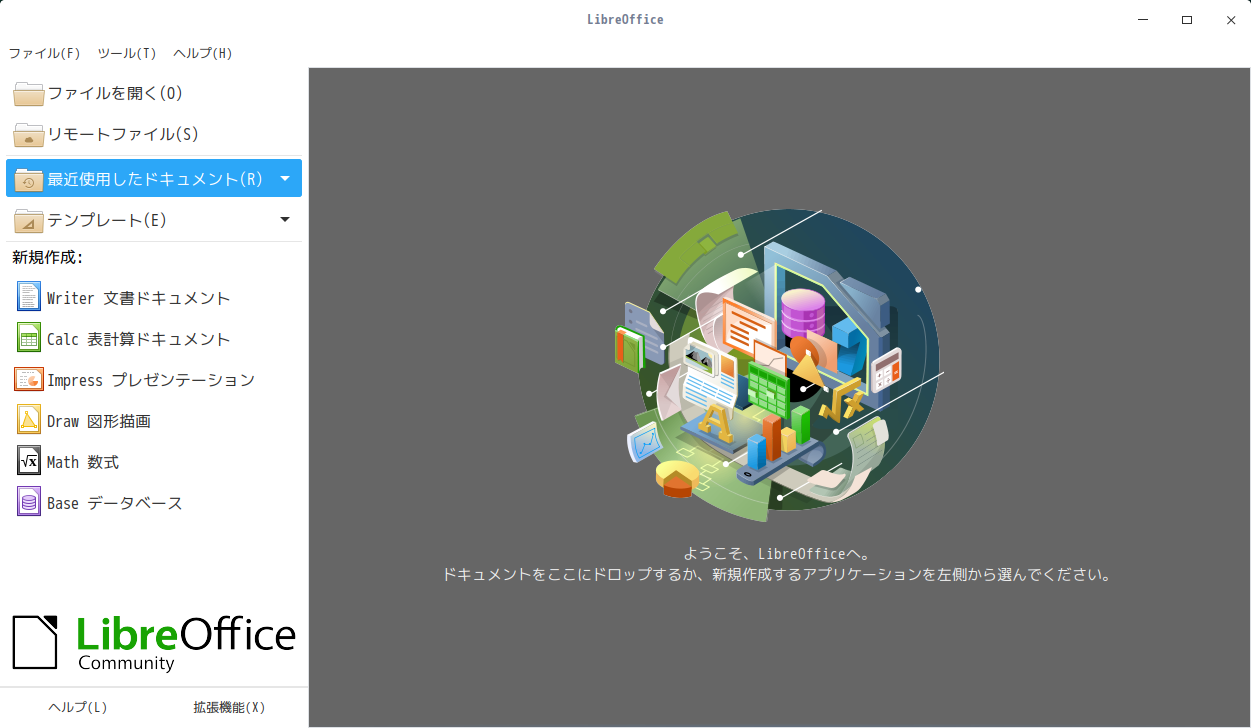The height and width of the screenshot is (728, 1251).
Task: Minimize the LibreOffice window
Action: [x=1143, y=19]
